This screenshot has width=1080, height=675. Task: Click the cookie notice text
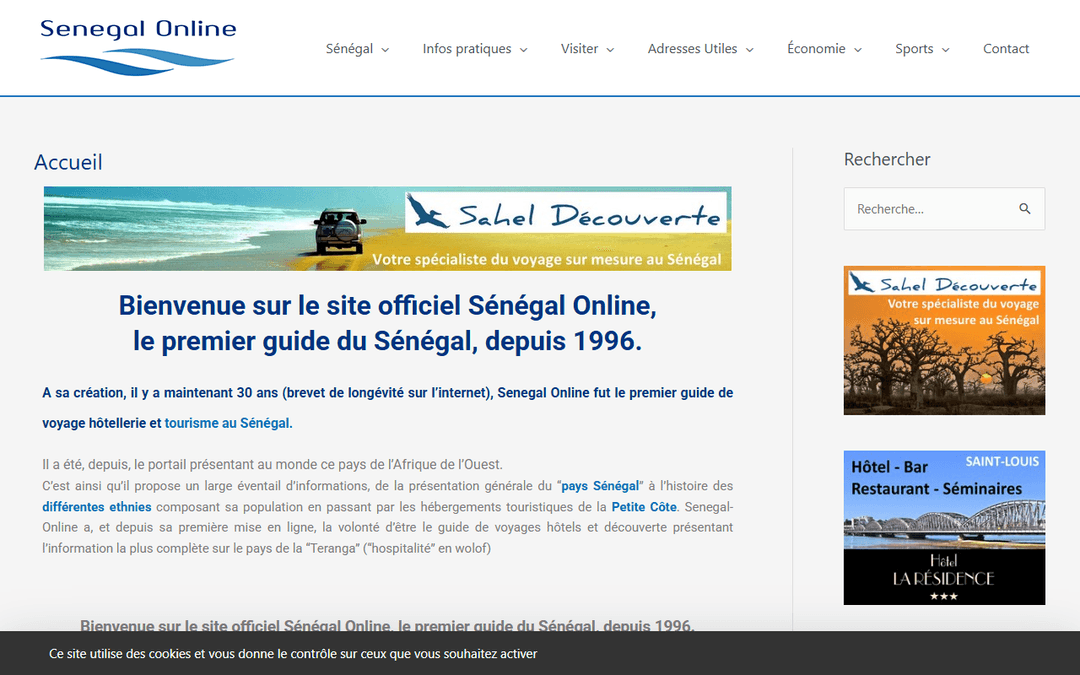coord(293,654)
